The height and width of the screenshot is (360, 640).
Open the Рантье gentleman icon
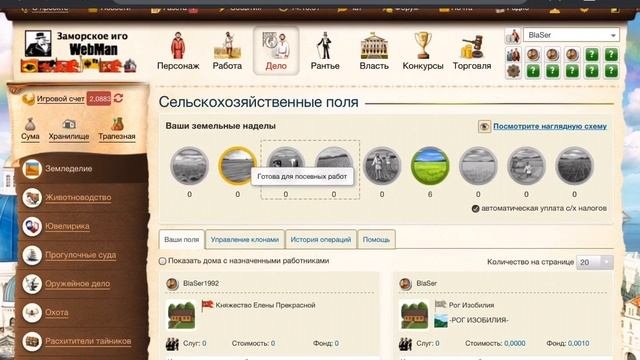[x=325, y=46]
